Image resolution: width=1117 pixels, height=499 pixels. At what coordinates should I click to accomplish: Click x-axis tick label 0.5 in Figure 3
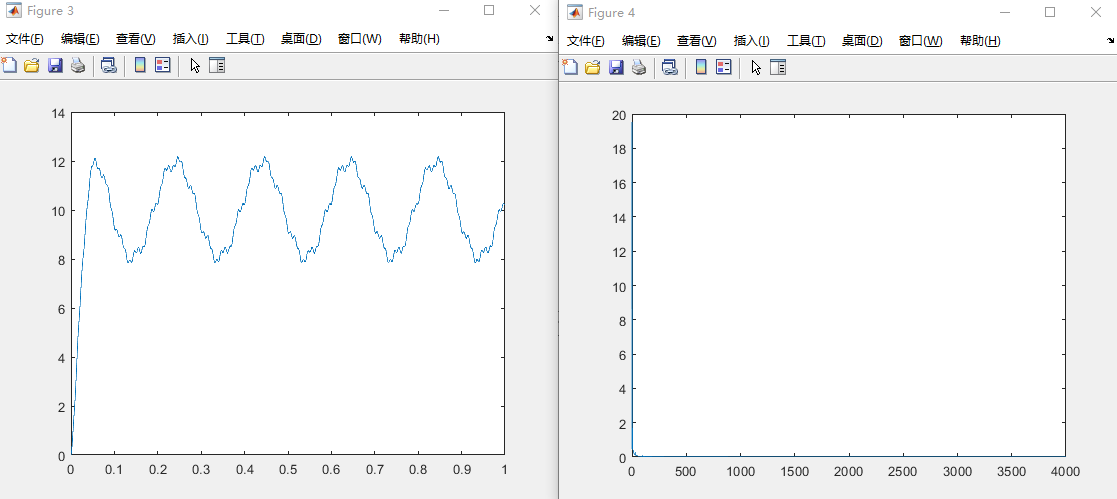point(288,470)
